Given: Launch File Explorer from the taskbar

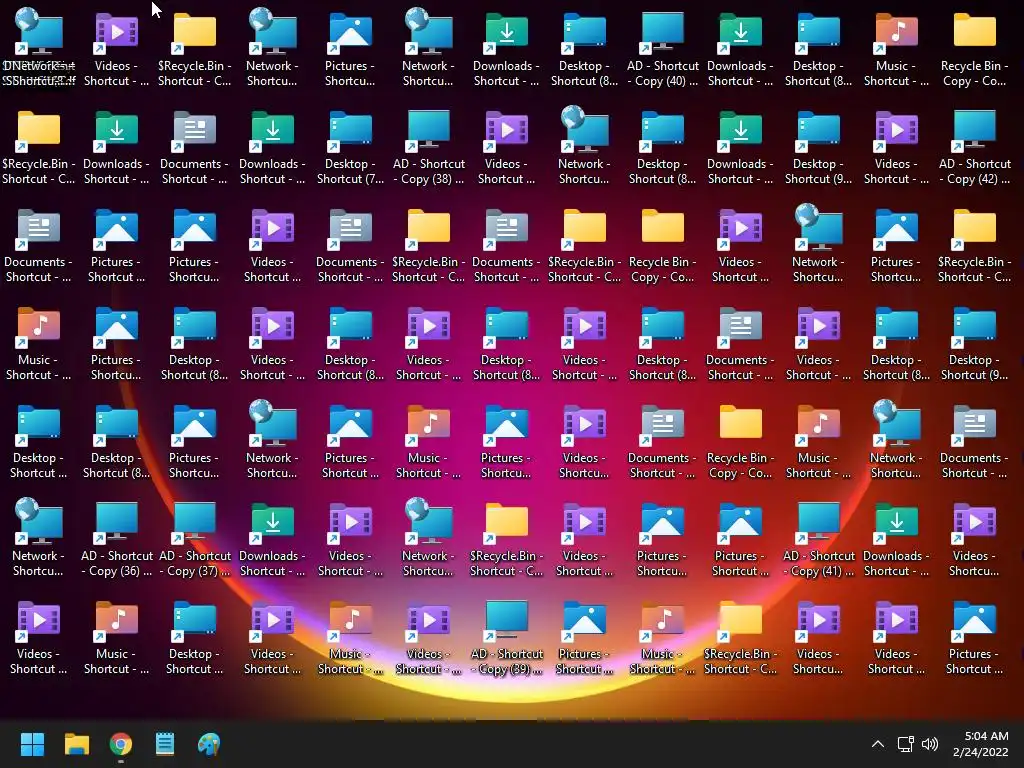Looking at the screenshot, I should coord(76,744).
